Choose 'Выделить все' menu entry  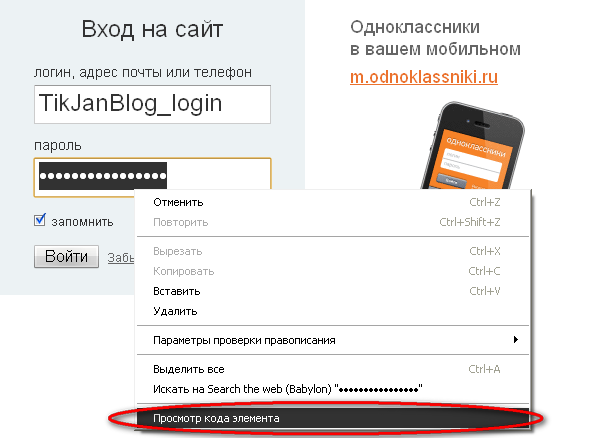333,369
